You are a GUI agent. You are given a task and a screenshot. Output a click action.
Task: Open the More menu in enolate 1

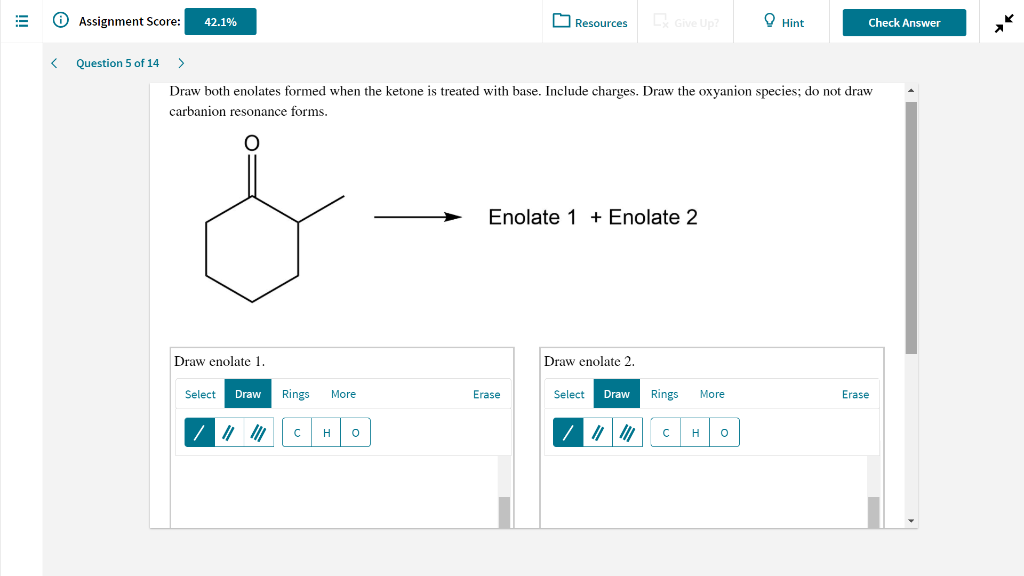pyautogui.click(x=343, y=394)
